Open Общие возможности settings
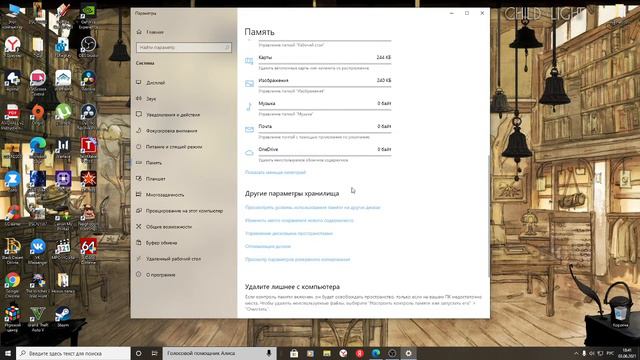Screen dimensions: 640x360 (x=169, y=227)
